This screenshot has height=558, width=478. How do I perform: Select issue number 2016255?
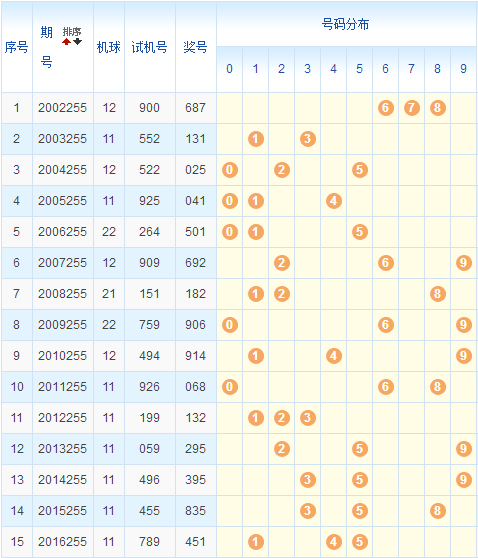[62, 542]
